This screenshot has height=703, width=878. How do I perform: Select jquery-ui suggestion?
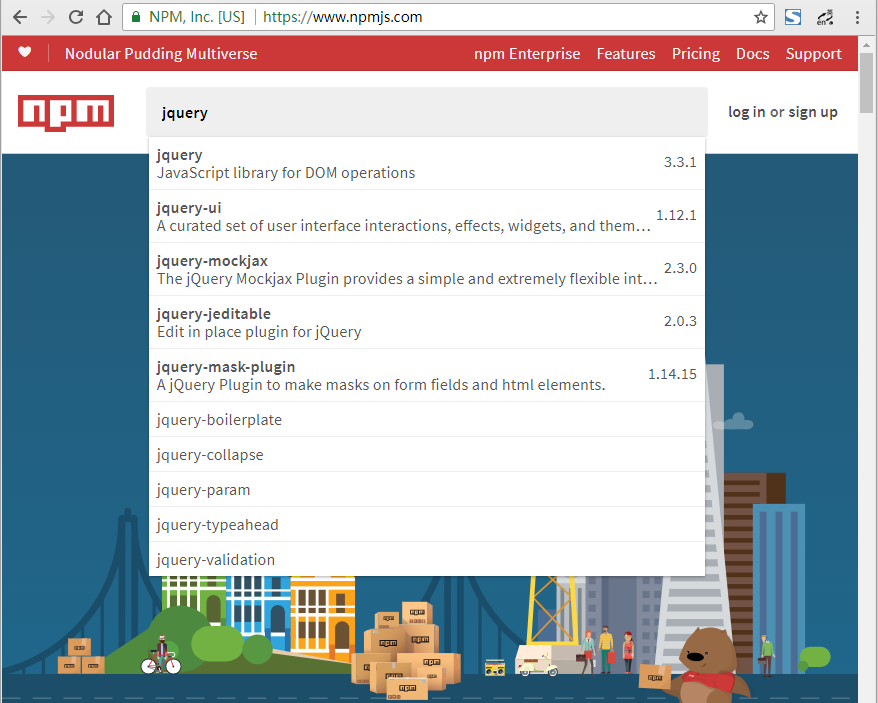427,216
